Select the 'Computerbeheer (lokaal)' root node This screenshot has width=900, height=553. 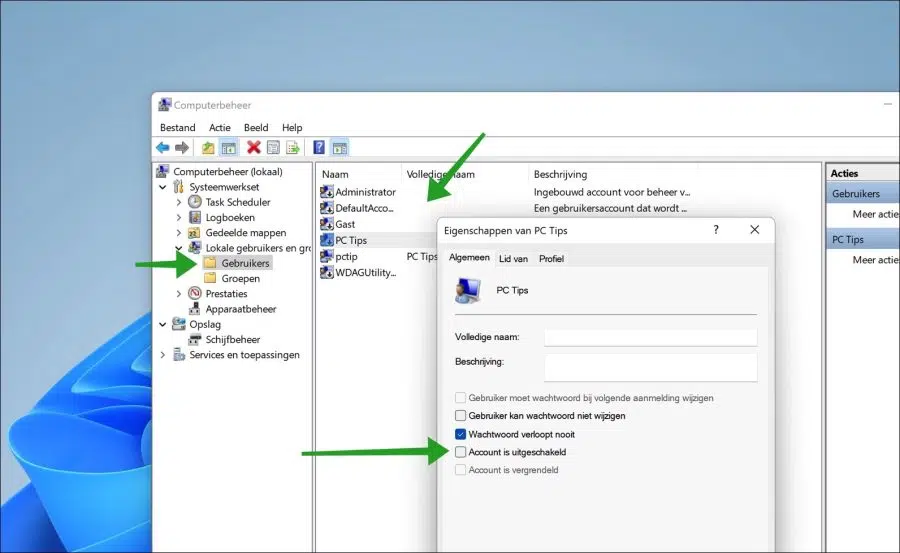[x=228, y=171]
